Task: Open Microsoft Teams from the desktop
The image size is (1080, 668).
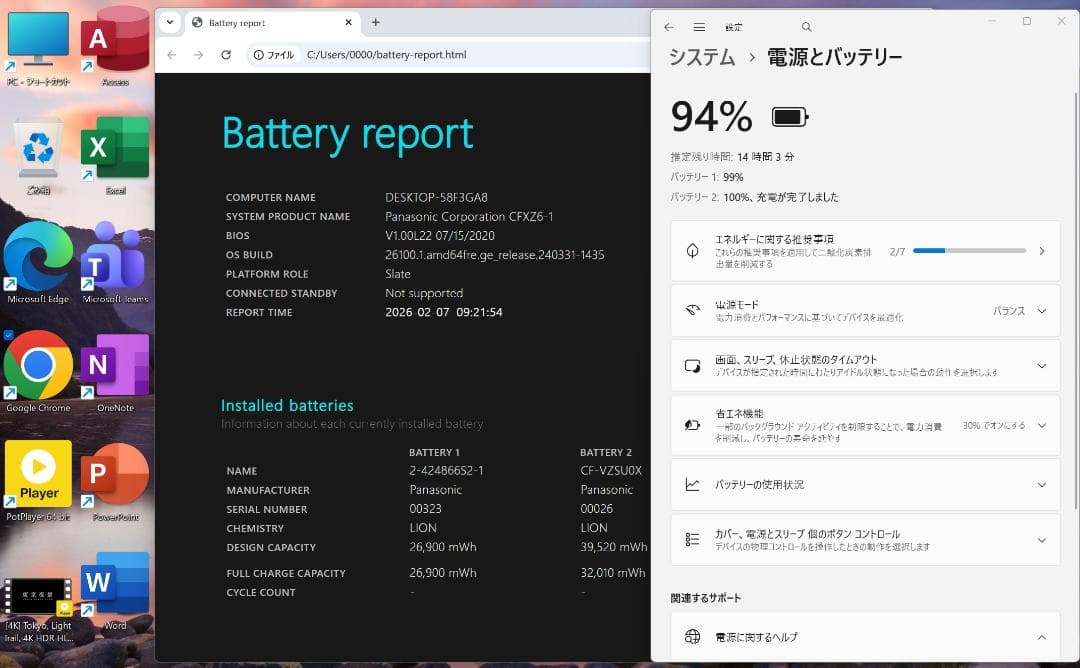Action: (115, 258)
